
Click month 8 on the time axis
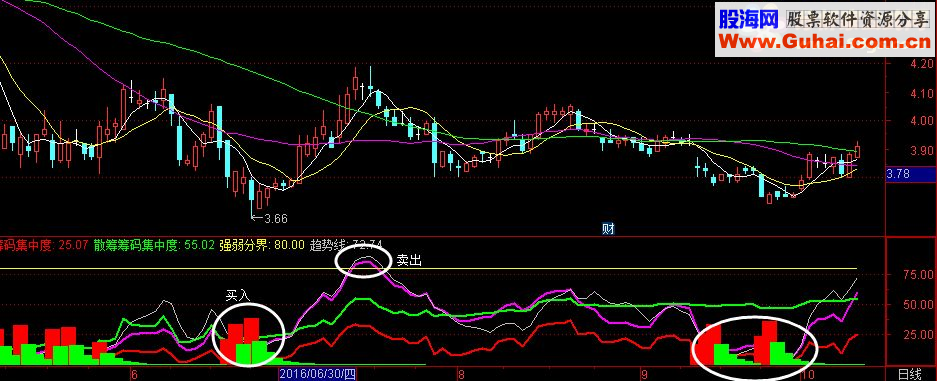tap(461, 375)
